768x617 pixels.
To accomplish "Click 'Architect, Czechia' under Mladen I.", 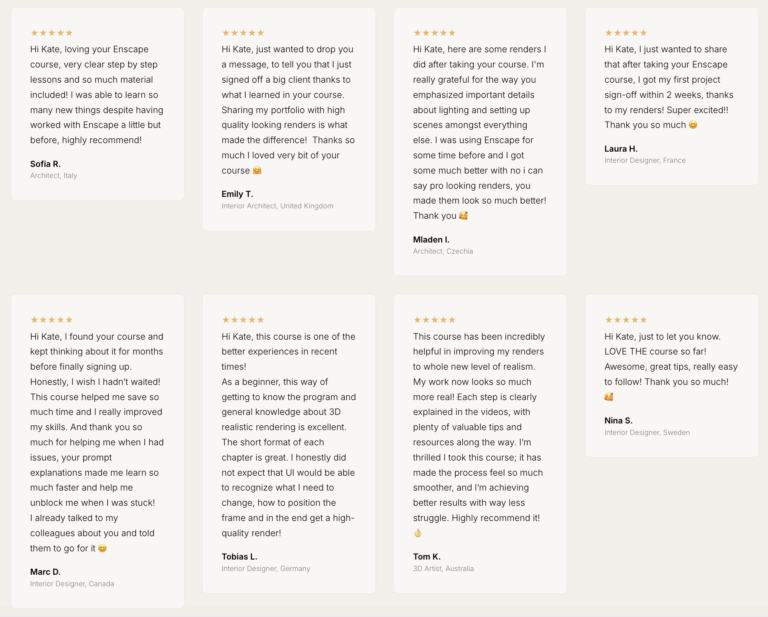I will click(443, 251).
